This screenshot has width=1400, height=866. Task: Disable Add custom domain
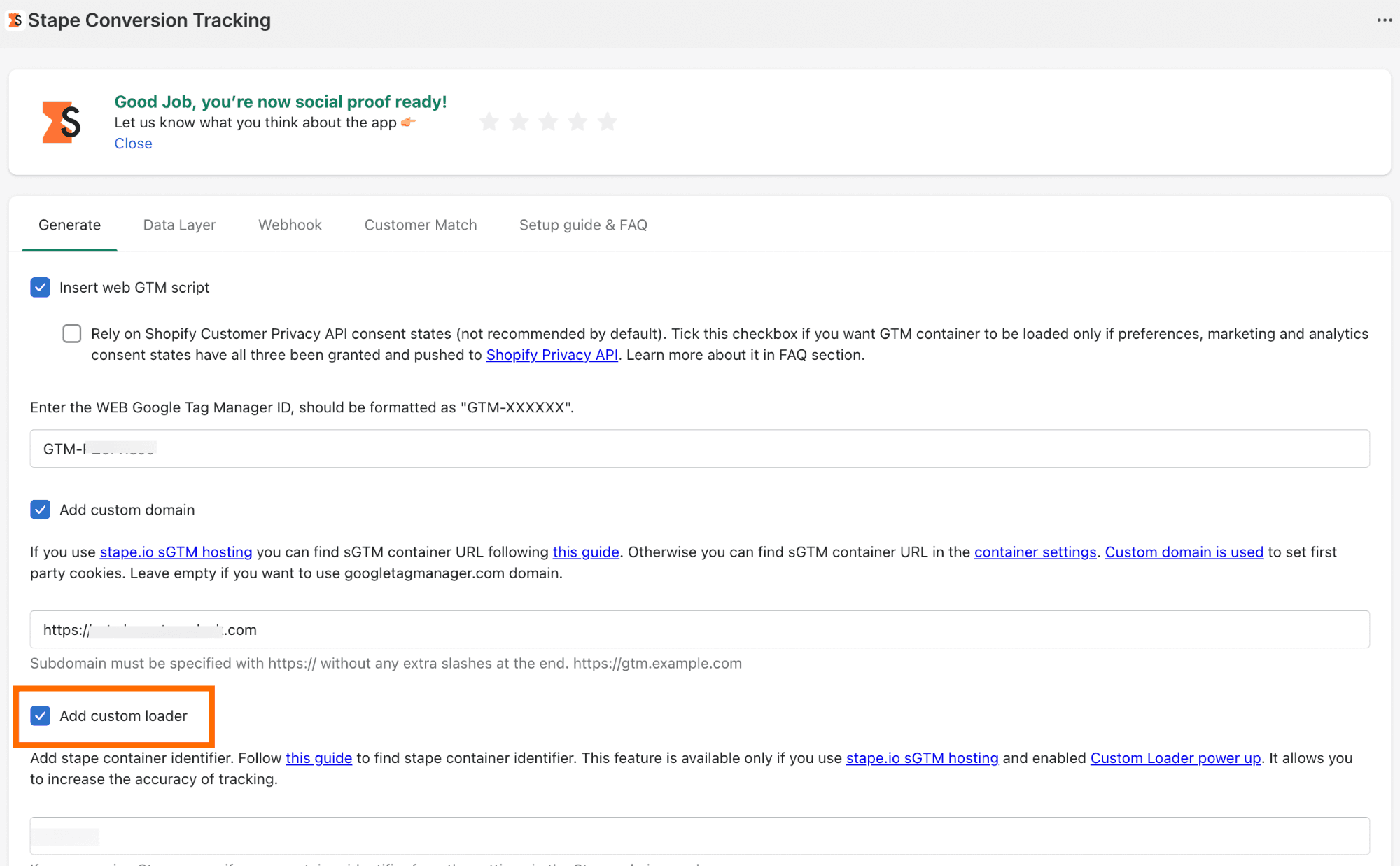[x=40, y=510]
